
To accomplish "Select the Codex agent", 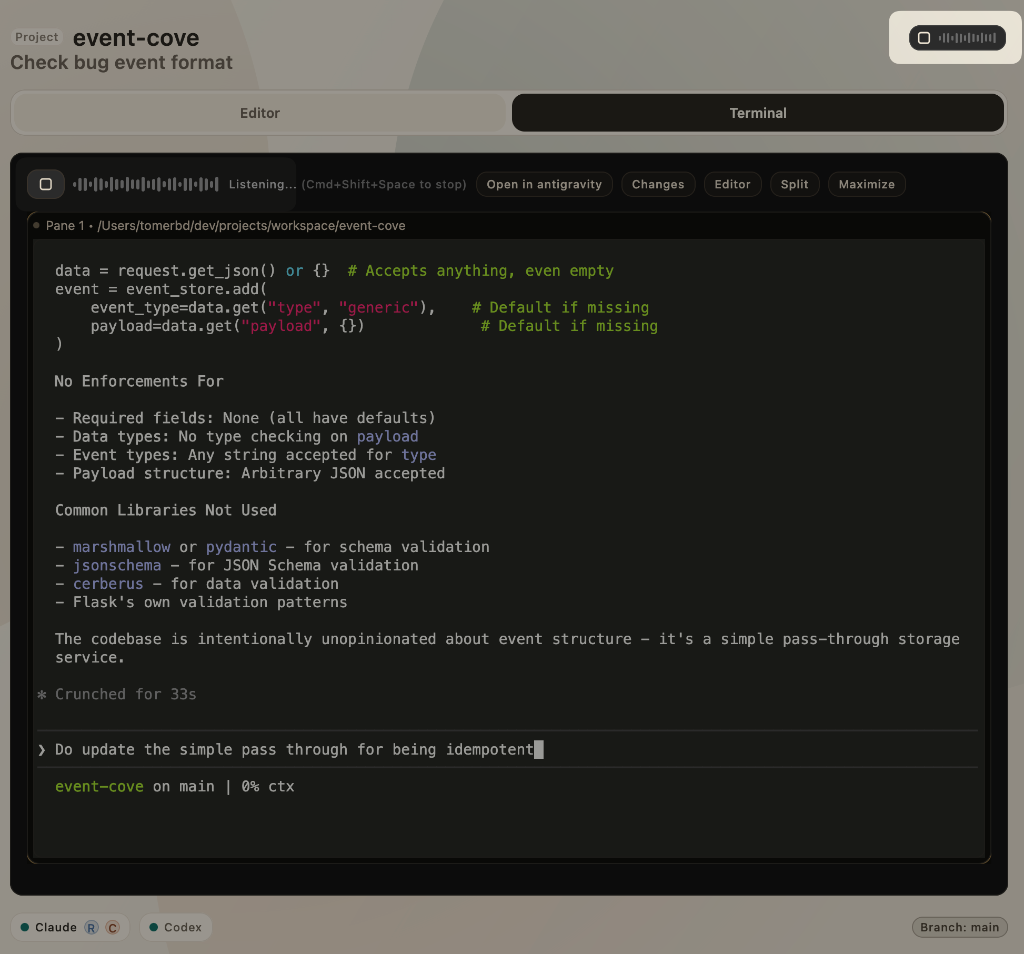I will pyautogui.click(x=183, y=928).
